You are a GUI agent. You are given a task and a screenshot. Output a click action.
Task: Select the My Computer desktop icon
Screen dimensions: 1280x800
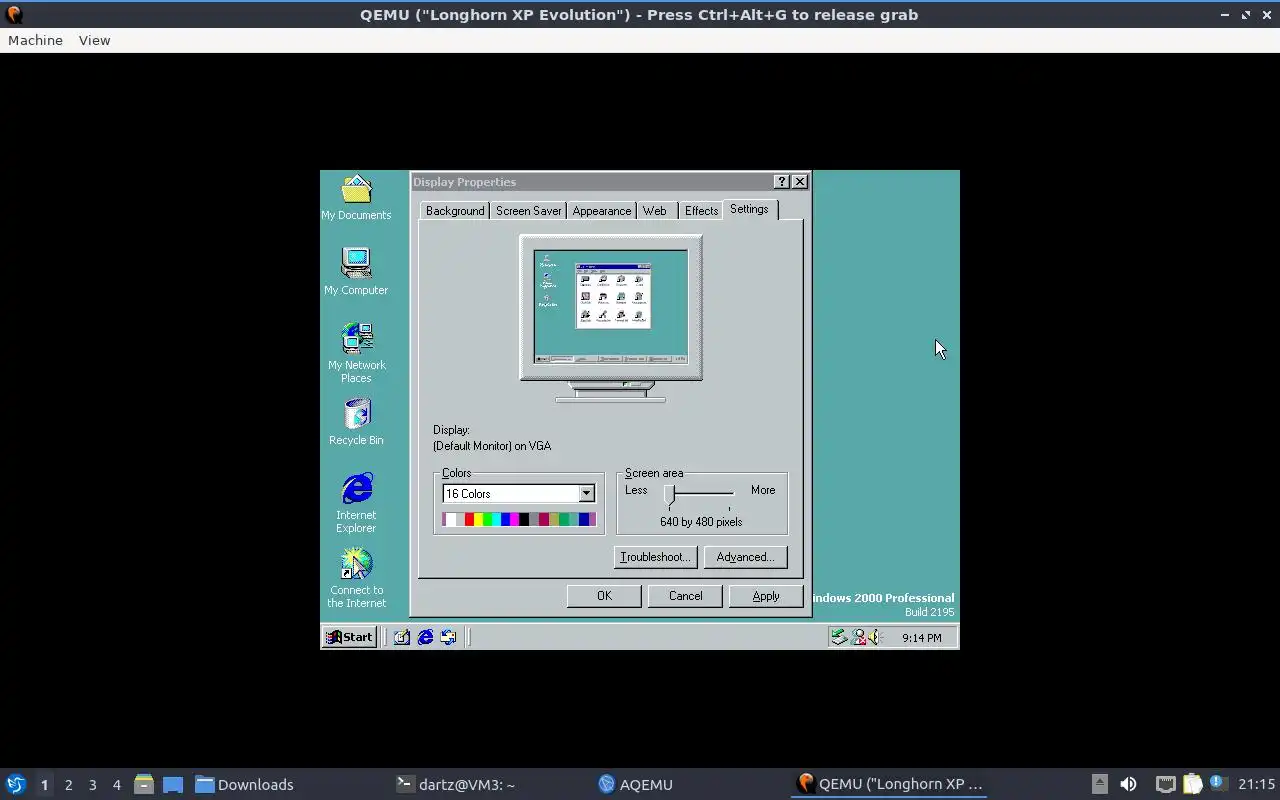point(356,271)
